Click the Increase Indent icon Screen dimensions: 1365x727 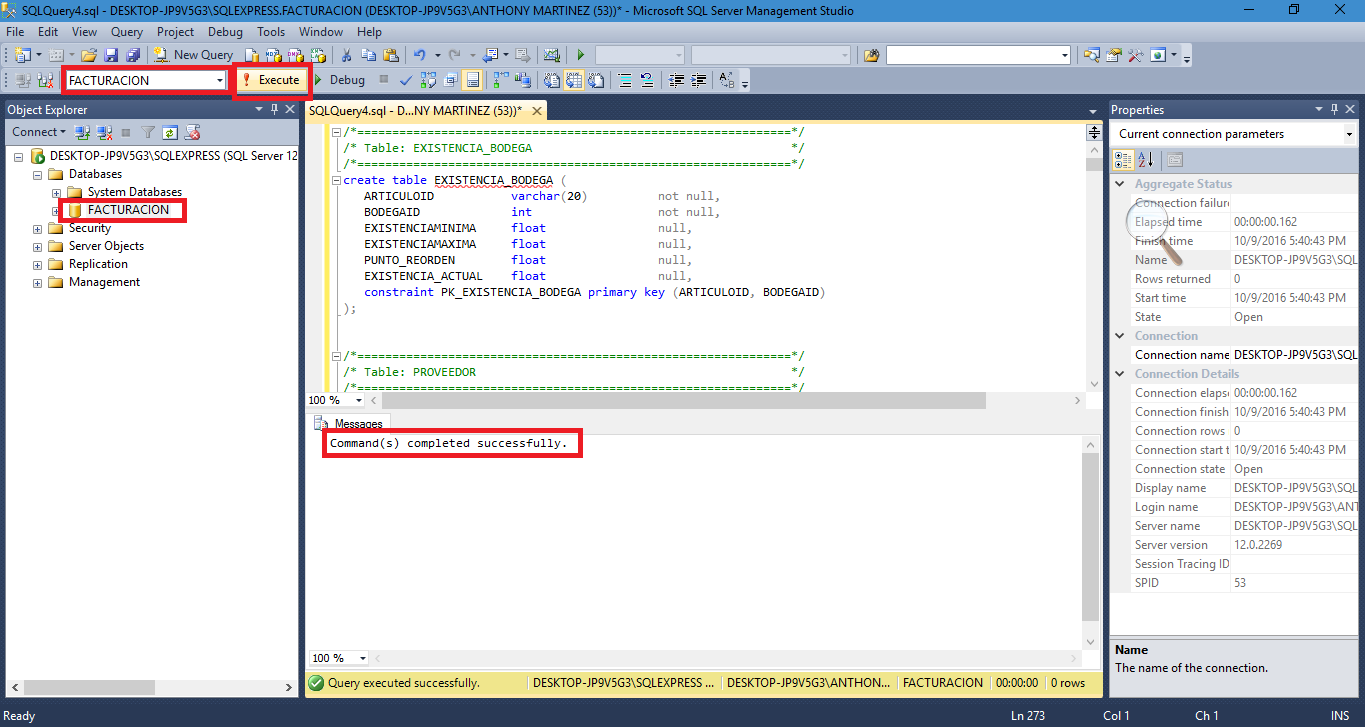click(x=699, y=80)
